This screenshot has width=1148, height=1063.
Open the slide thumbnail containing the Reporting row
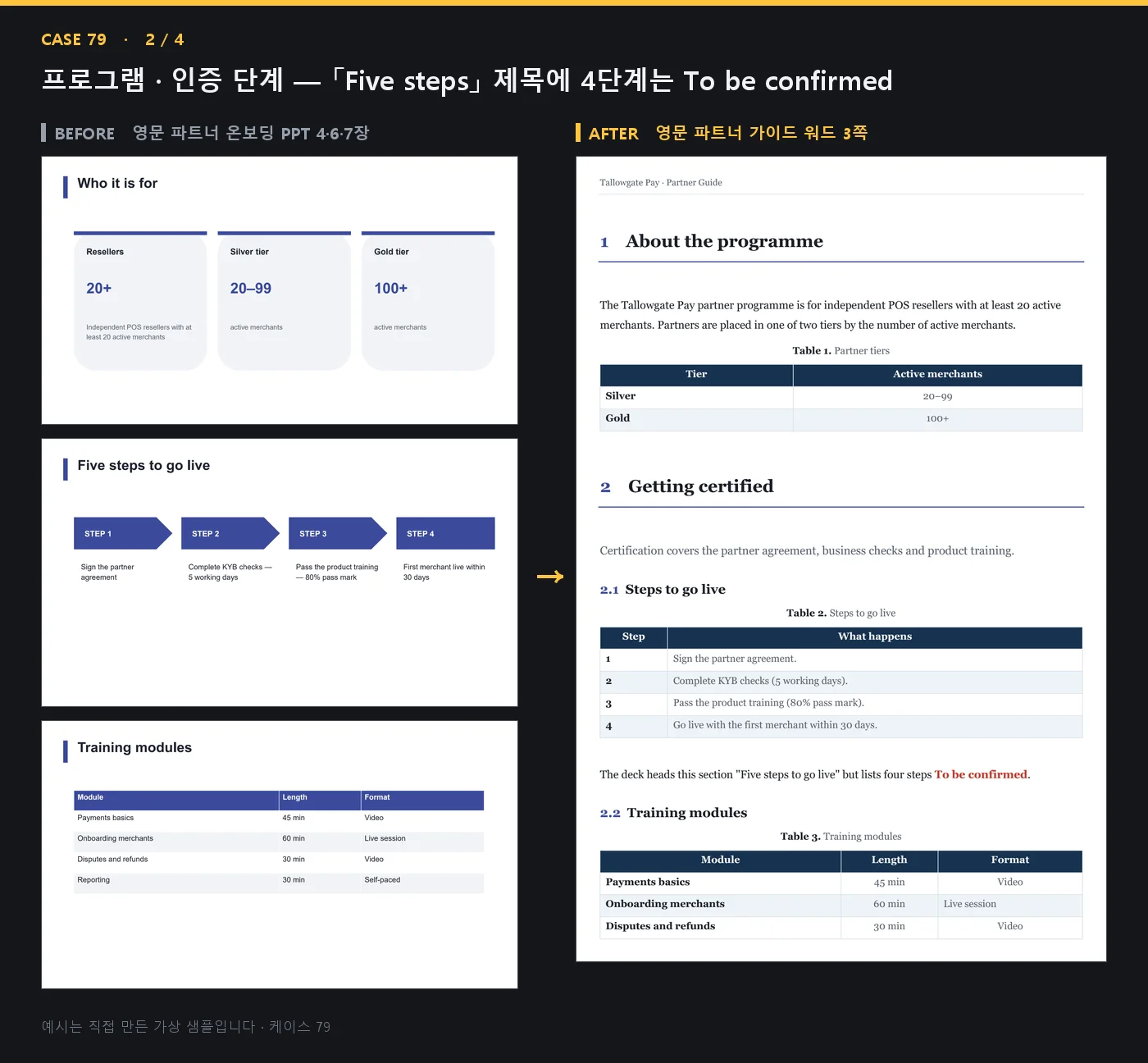click(280, 855)
